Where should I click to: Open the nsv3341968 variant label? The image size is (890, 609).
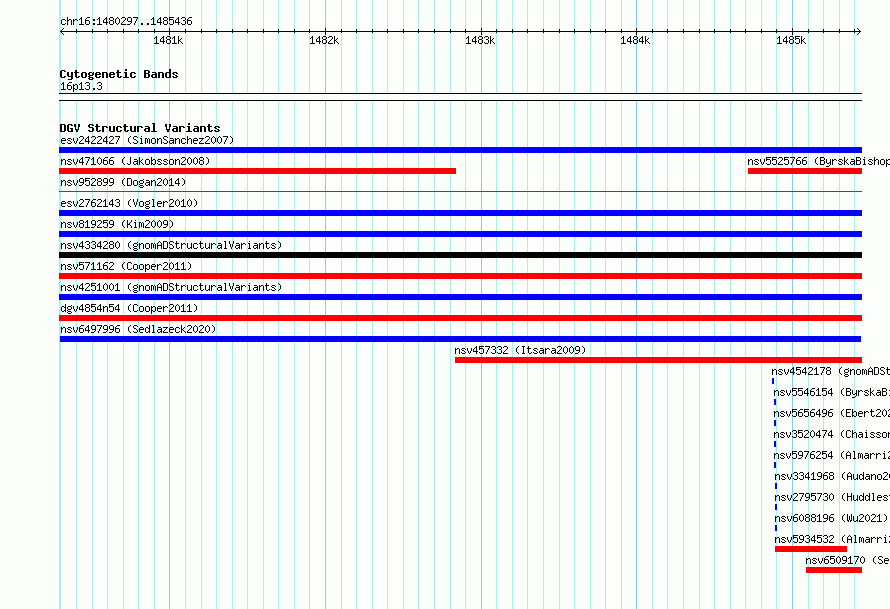pos(832,476)
